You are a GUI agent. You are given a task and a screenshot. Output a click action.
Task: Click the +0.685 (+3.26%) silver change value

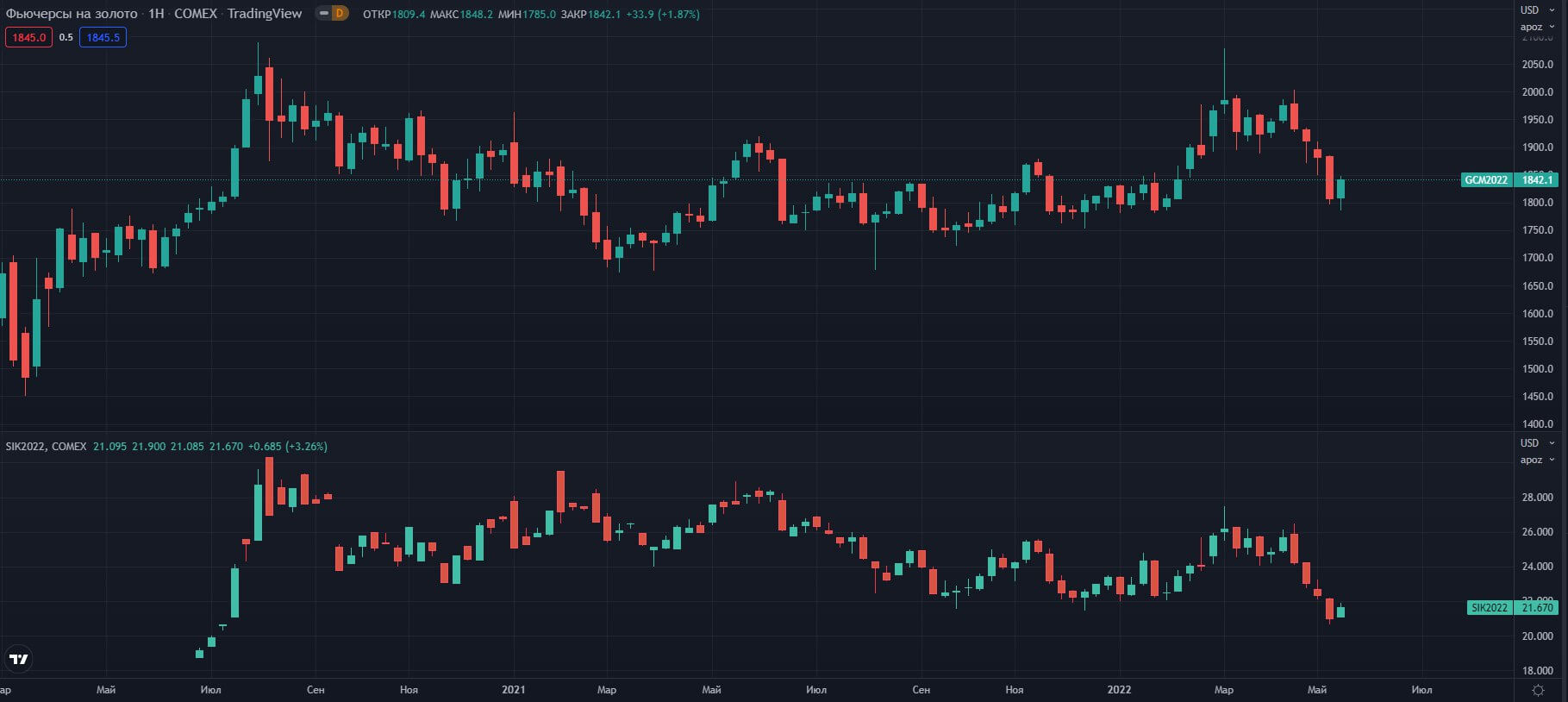coord(287,447)
